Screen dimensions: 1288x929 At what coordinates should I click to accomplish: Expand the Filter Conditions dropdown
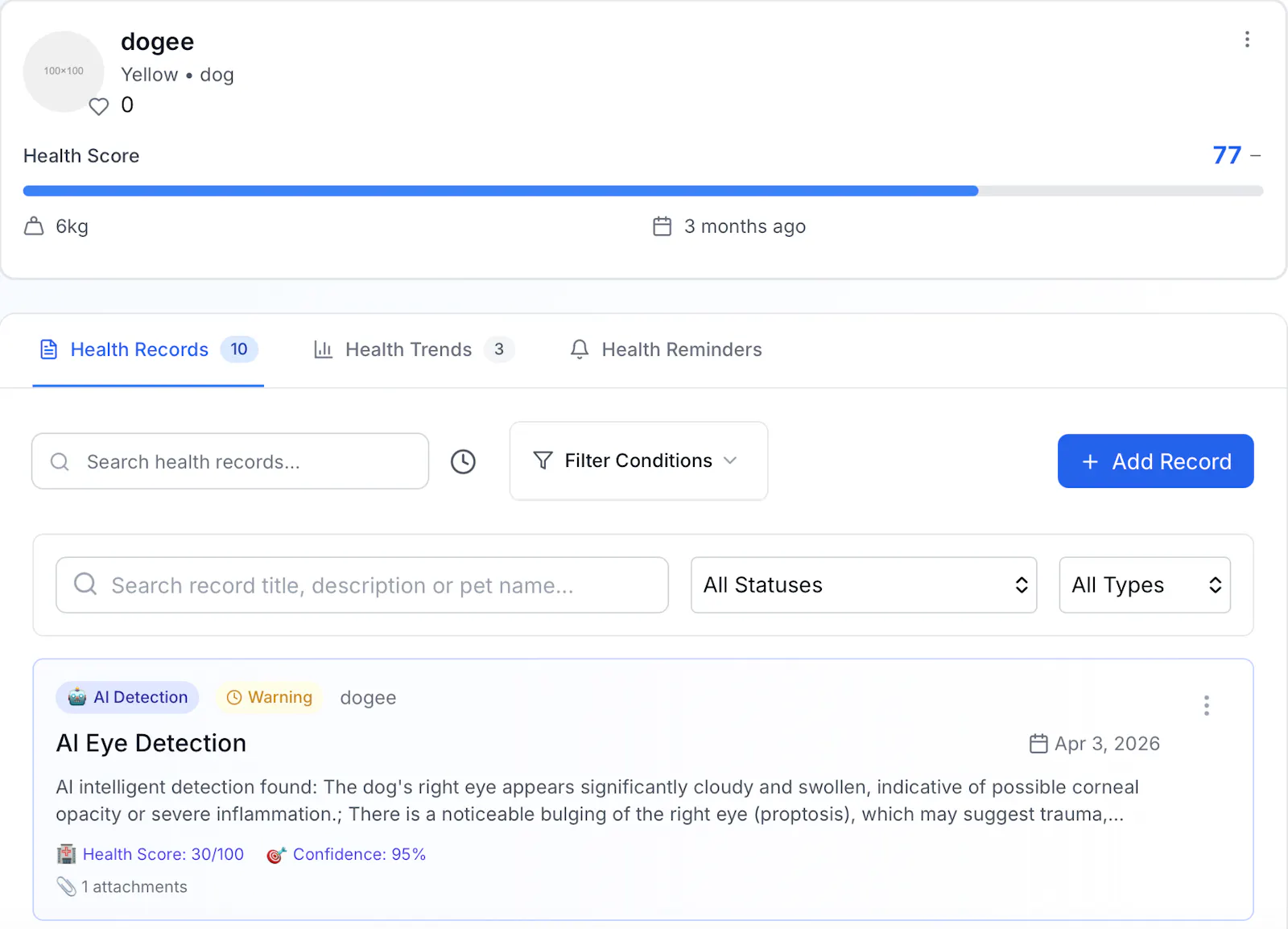[638, 460]
